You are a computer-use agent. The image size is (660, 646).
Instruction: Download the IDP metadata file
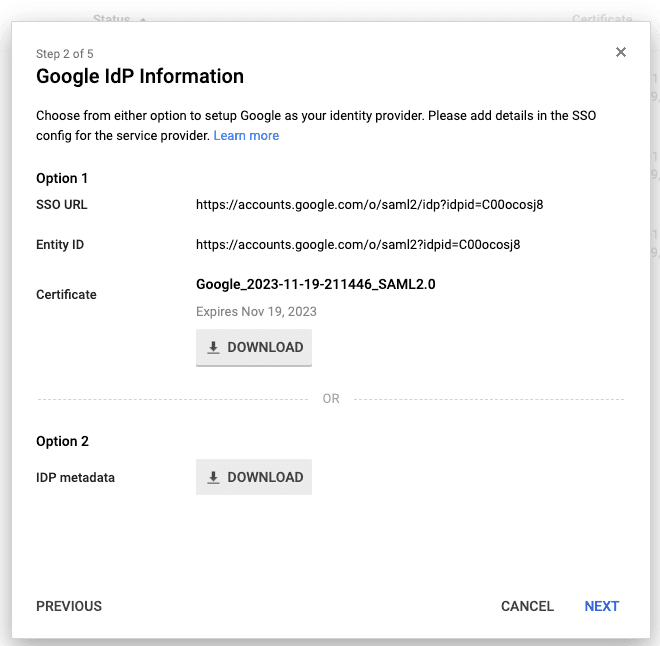pos(254,477)
